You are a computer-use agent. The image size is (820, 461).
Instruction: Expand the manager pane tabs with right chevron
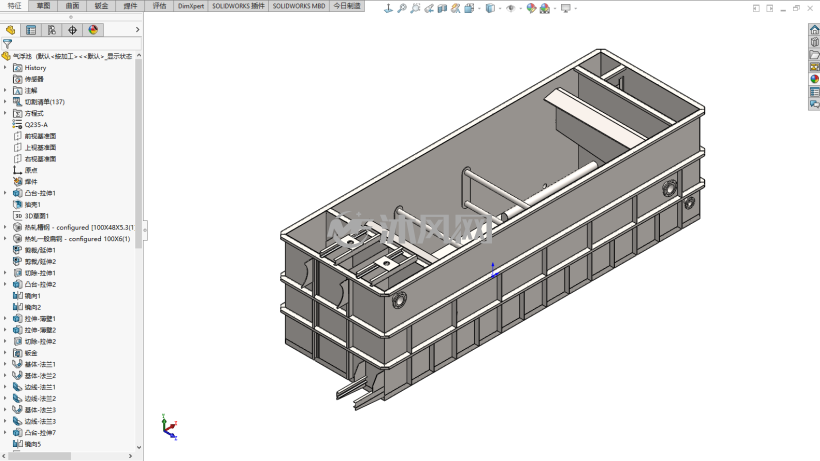(138, 30)
